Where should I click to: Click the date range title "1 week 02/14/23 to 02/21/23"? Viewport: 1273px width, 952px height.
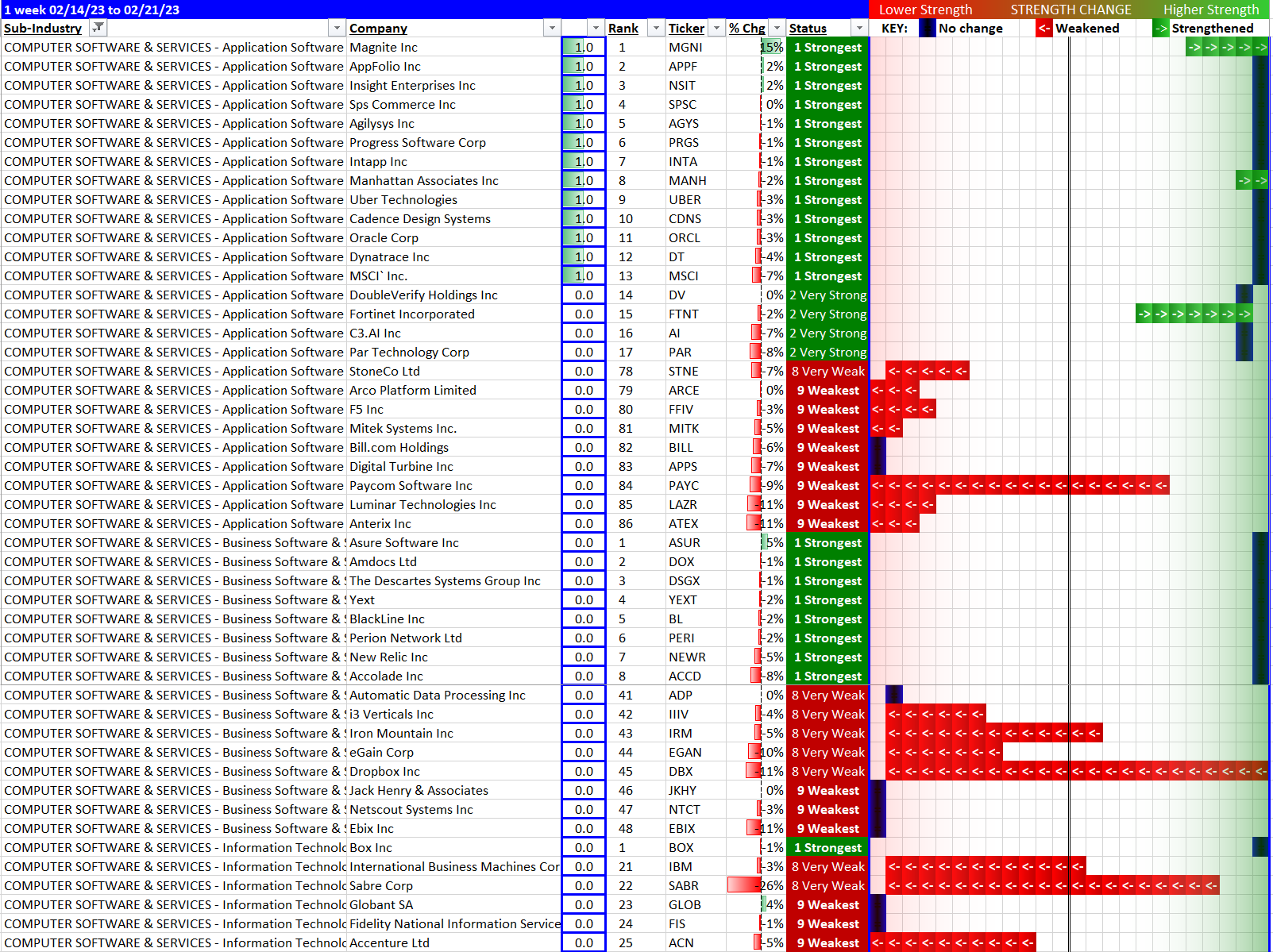click(92, 10)
